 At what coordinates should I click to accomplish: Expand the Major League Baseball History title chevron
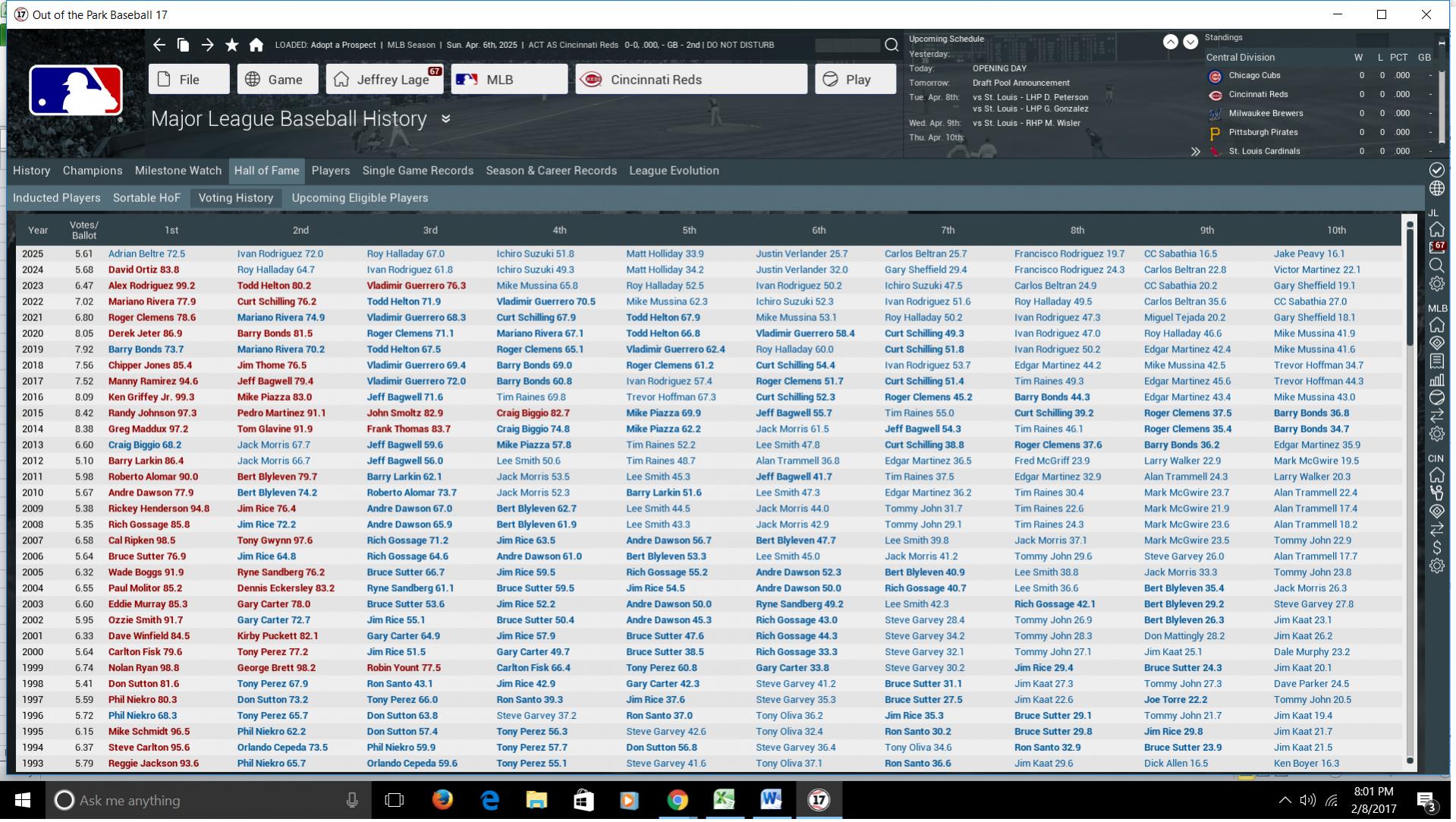tap(446, 119)
